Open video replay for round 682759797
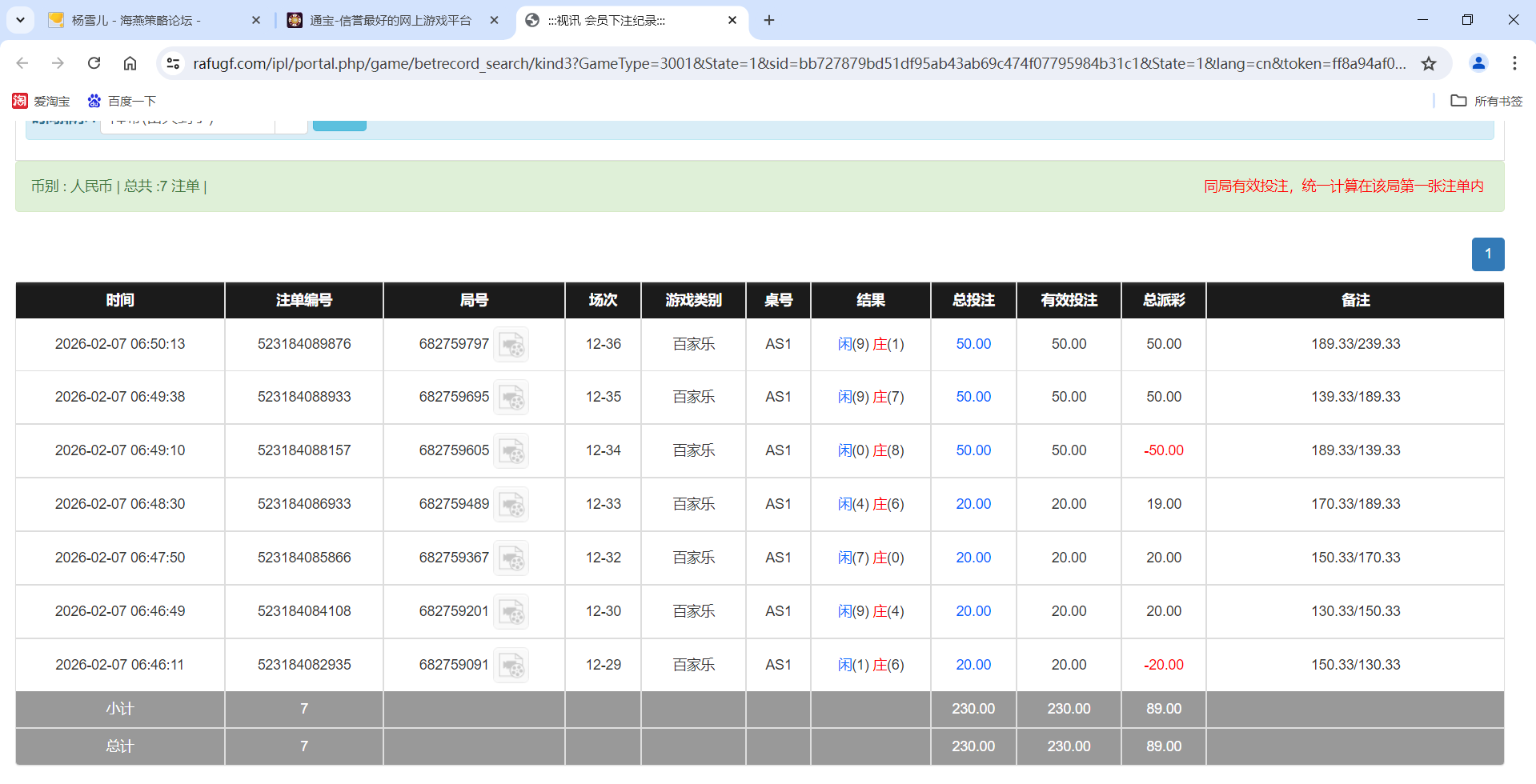The height and width of the screenshot is (784, 1536). coord(511,344)
